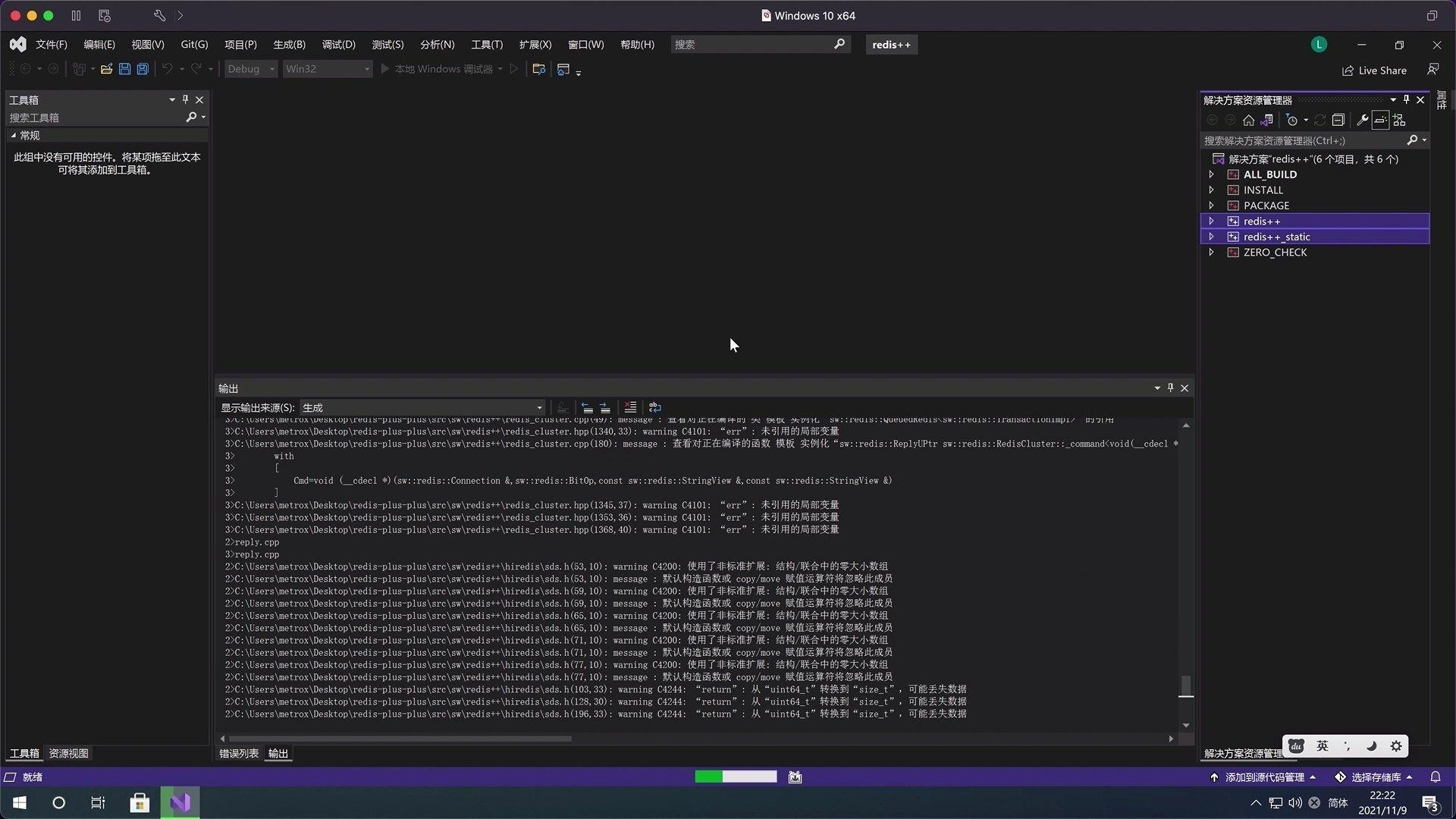Viewport: 1456px width, 819px height.
Task: Click the account avatar 'L'
Action: click(x=1319, y=45)
